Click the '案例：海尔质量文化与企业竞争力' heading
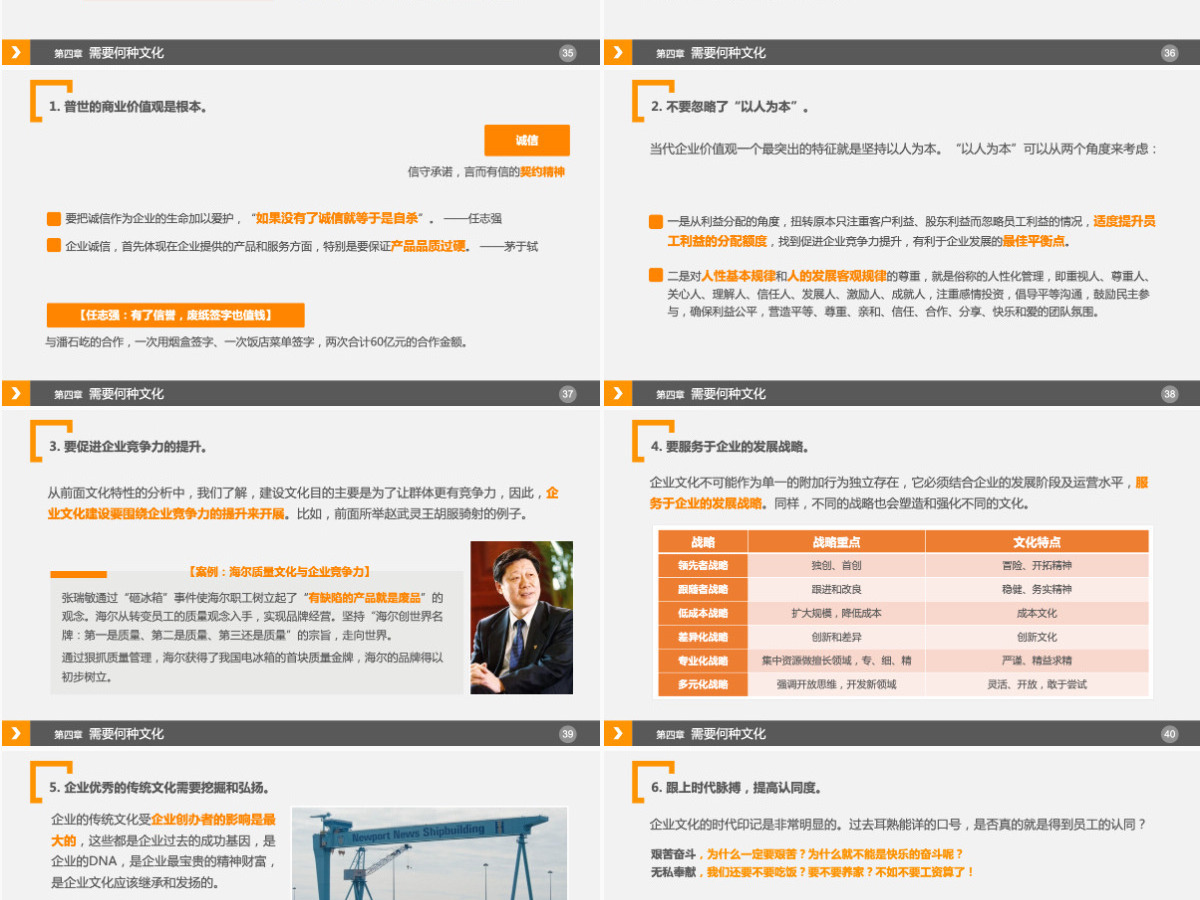The height and width of the screenshot is (900, 1200). 279,572
